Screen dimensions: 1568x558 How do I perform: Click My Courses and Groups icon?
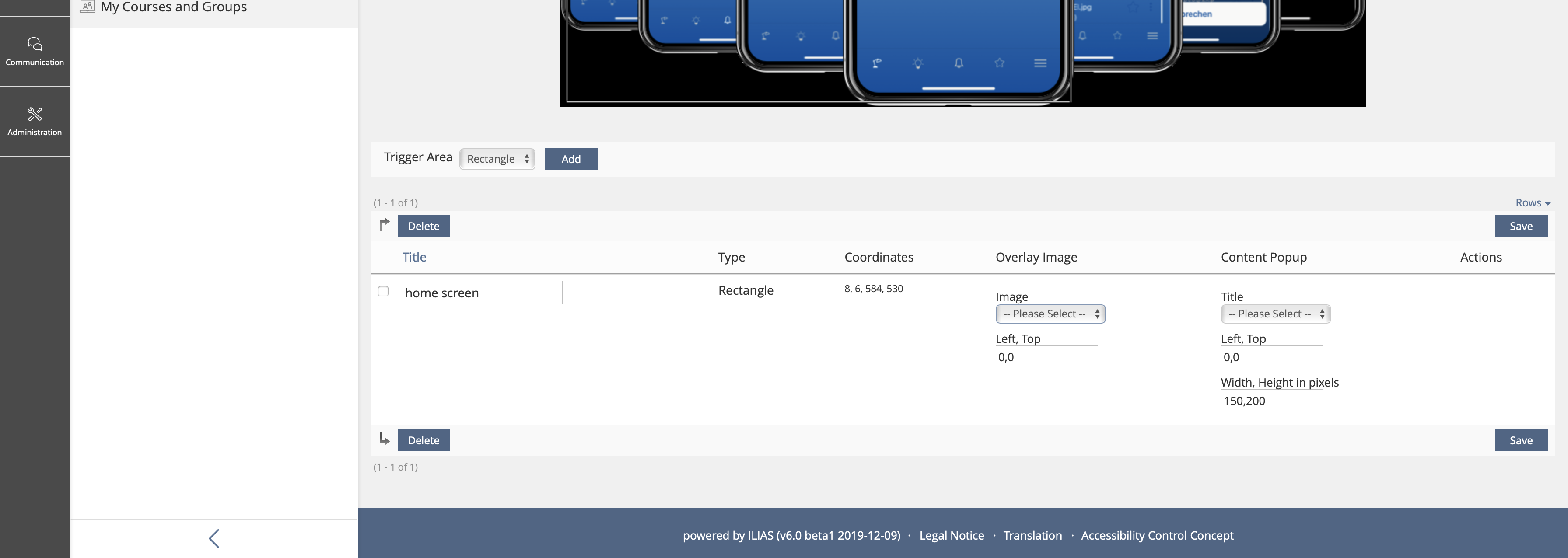pos(87,7)
